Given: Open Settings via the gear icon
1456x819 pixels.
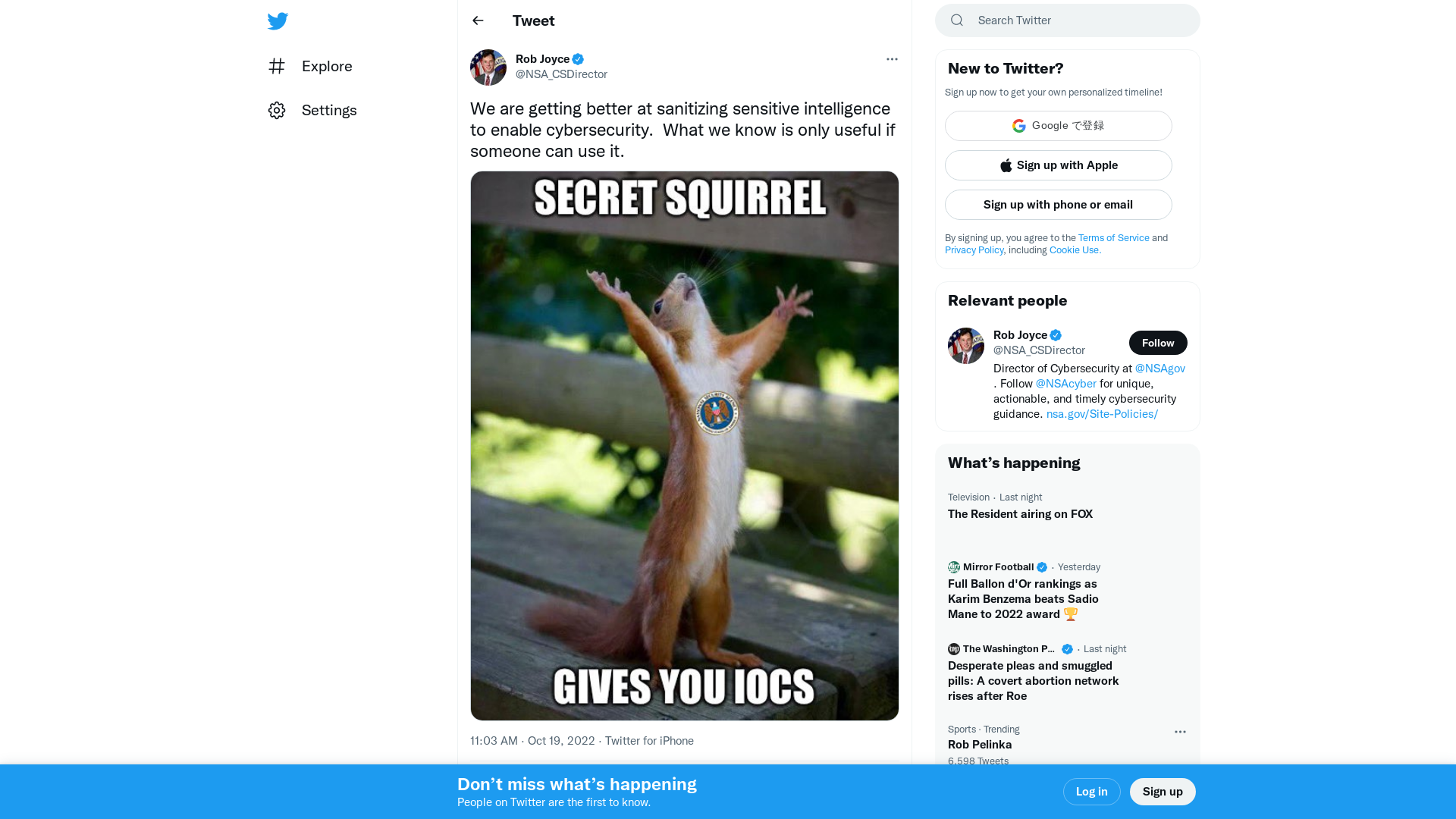Looking at the screenshot, I should coord(277,110).
